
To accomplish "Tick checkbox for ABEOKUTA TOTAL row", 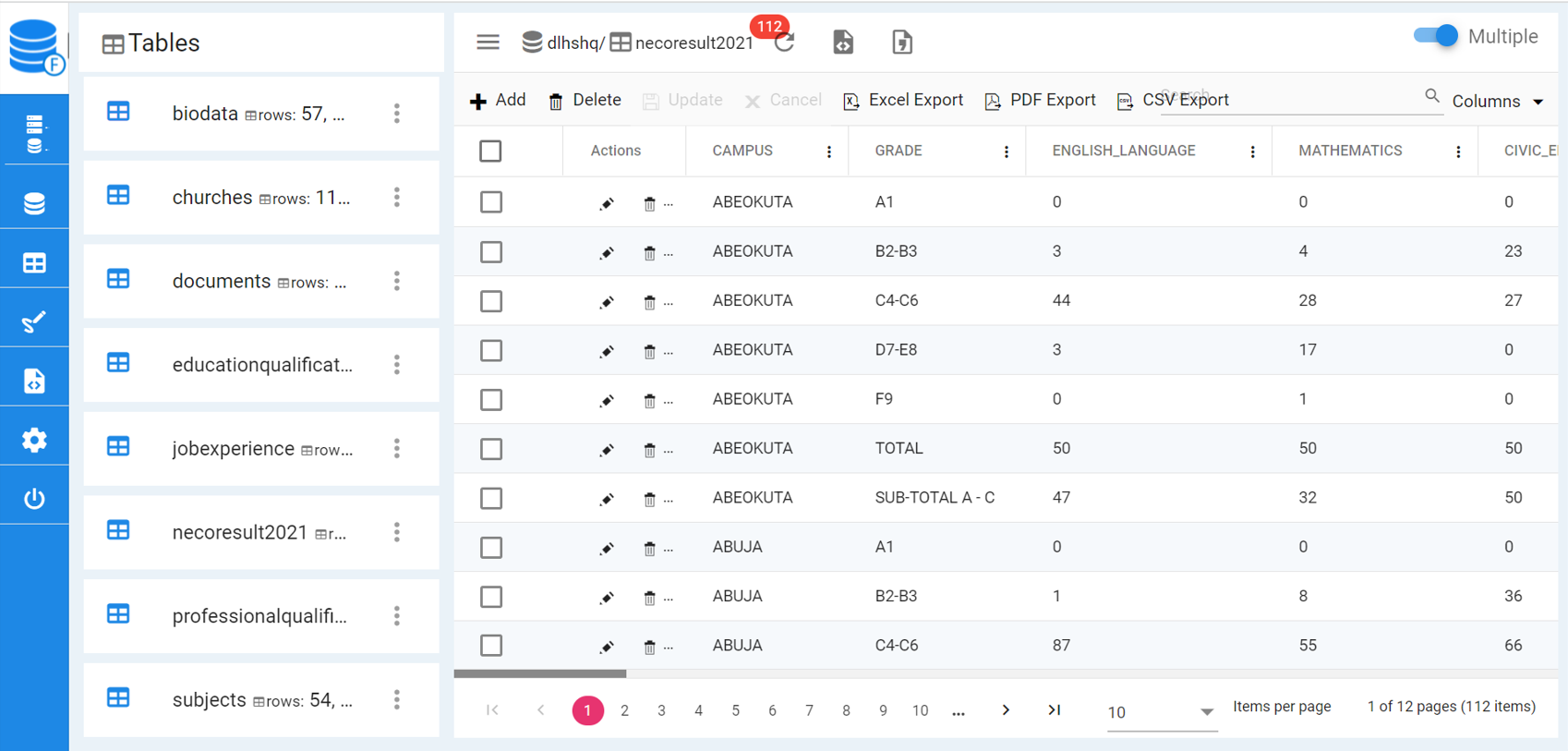I will click(x=490, y=449).
